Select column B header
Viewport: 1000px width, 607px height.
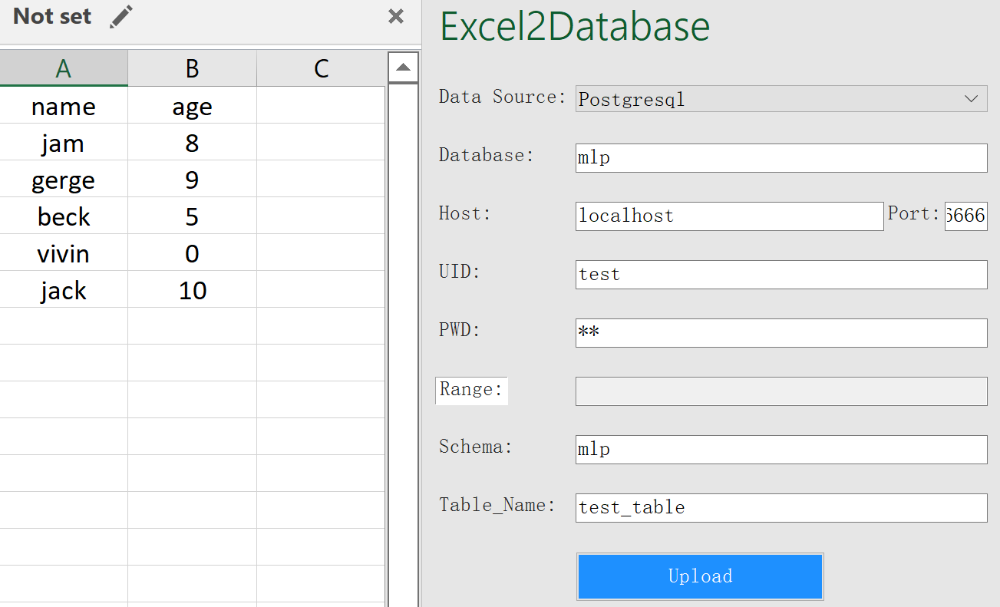[x=192, y=68]
